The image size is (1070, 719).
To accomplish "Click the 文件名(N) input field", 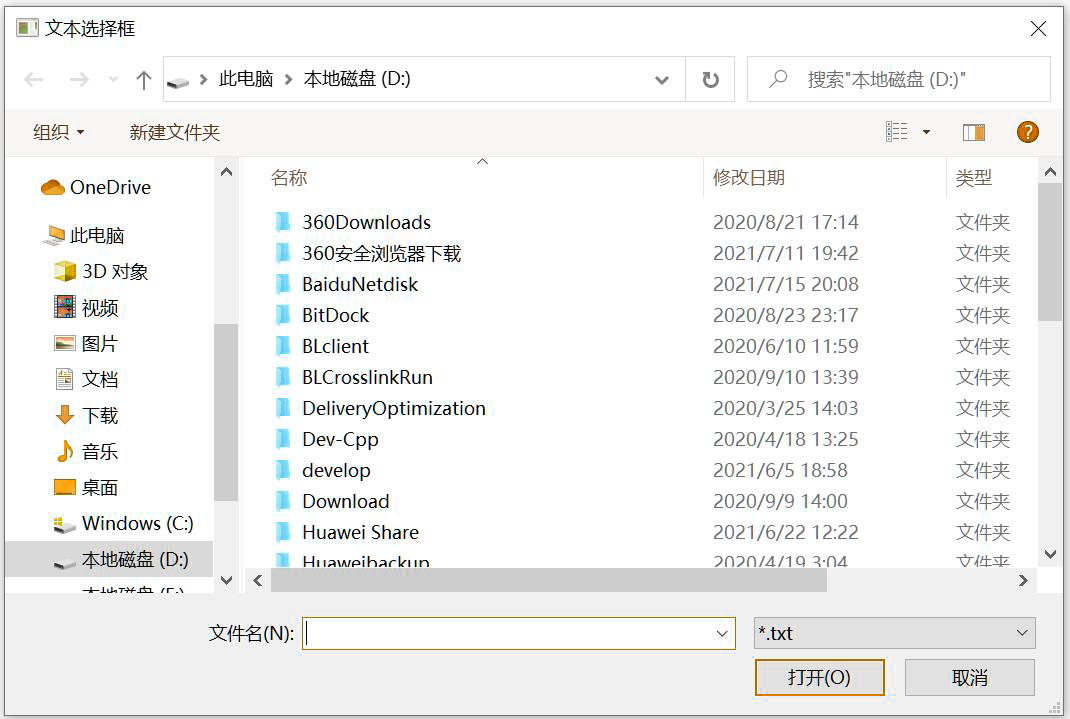I will (519, 634).
